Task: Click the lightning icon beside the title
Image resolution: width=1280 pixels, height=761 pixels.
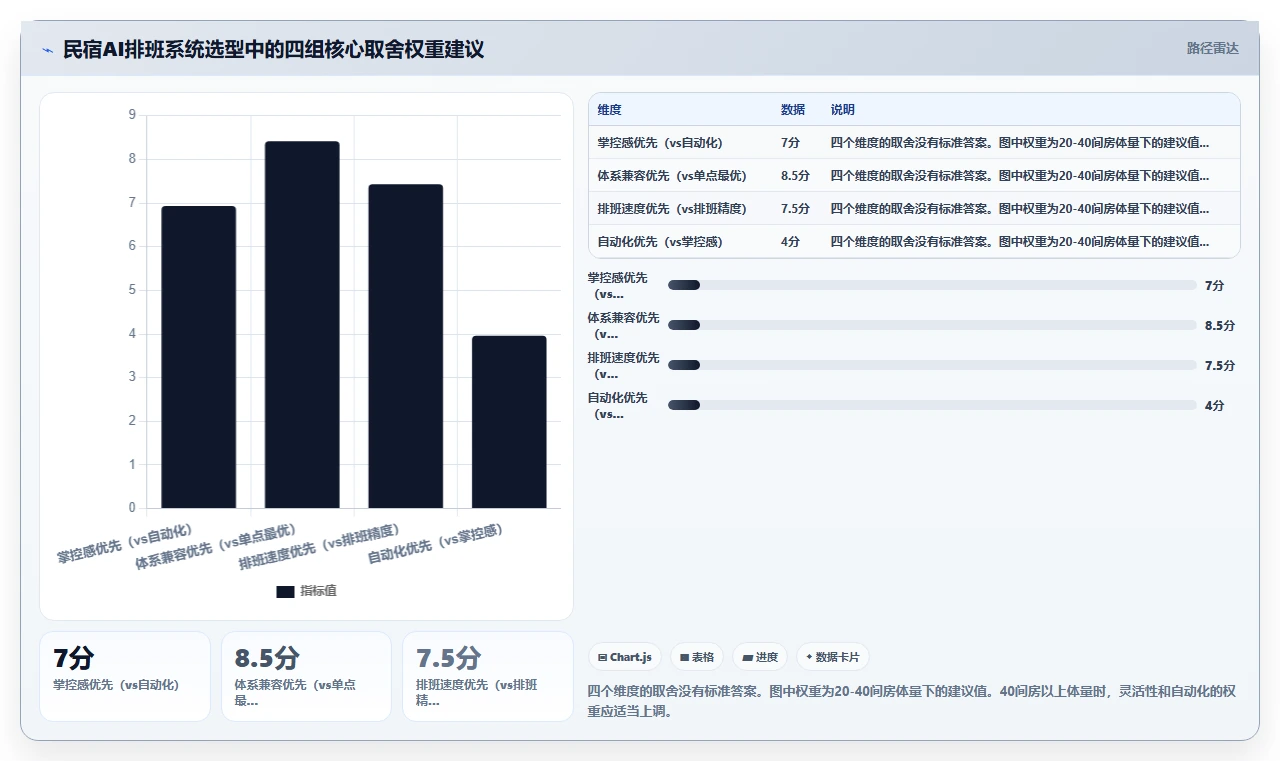Action: pyautogui.click(x=48, y=49)
